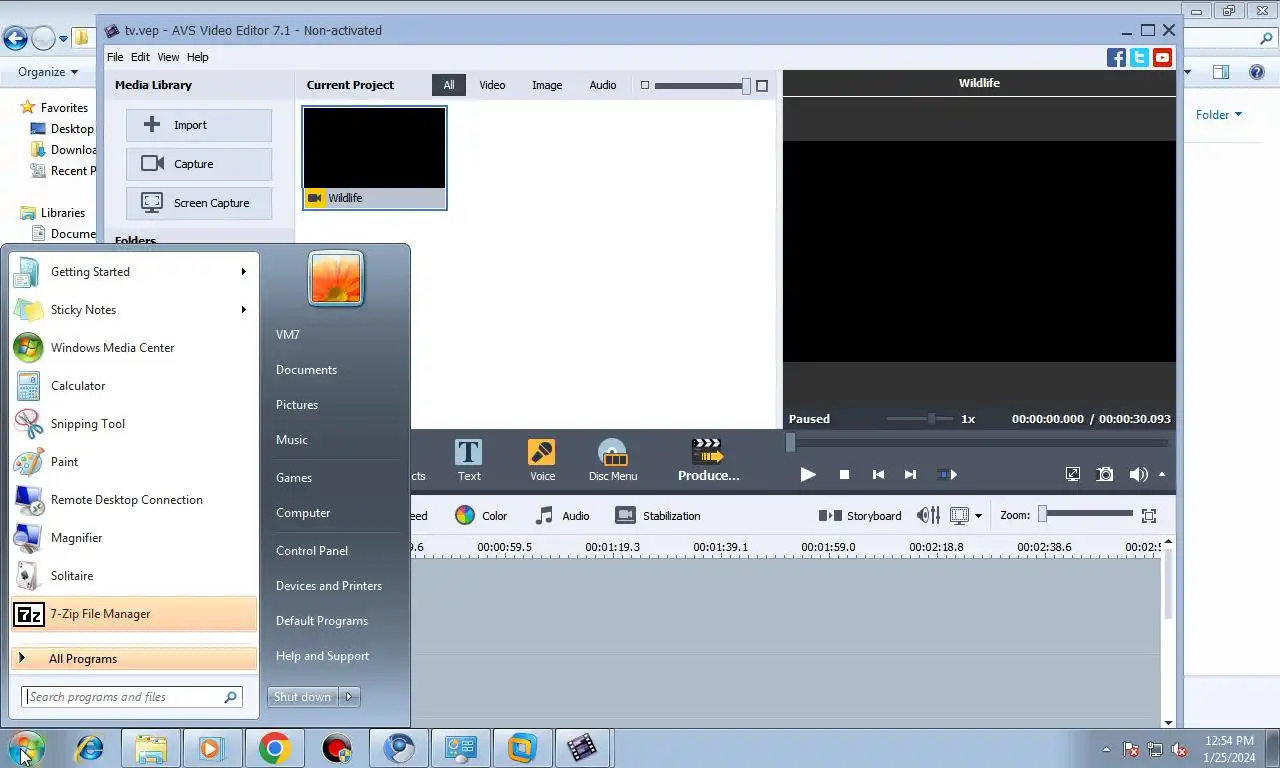Open Windows Media Player taskbar icon

tap(212, 748)
